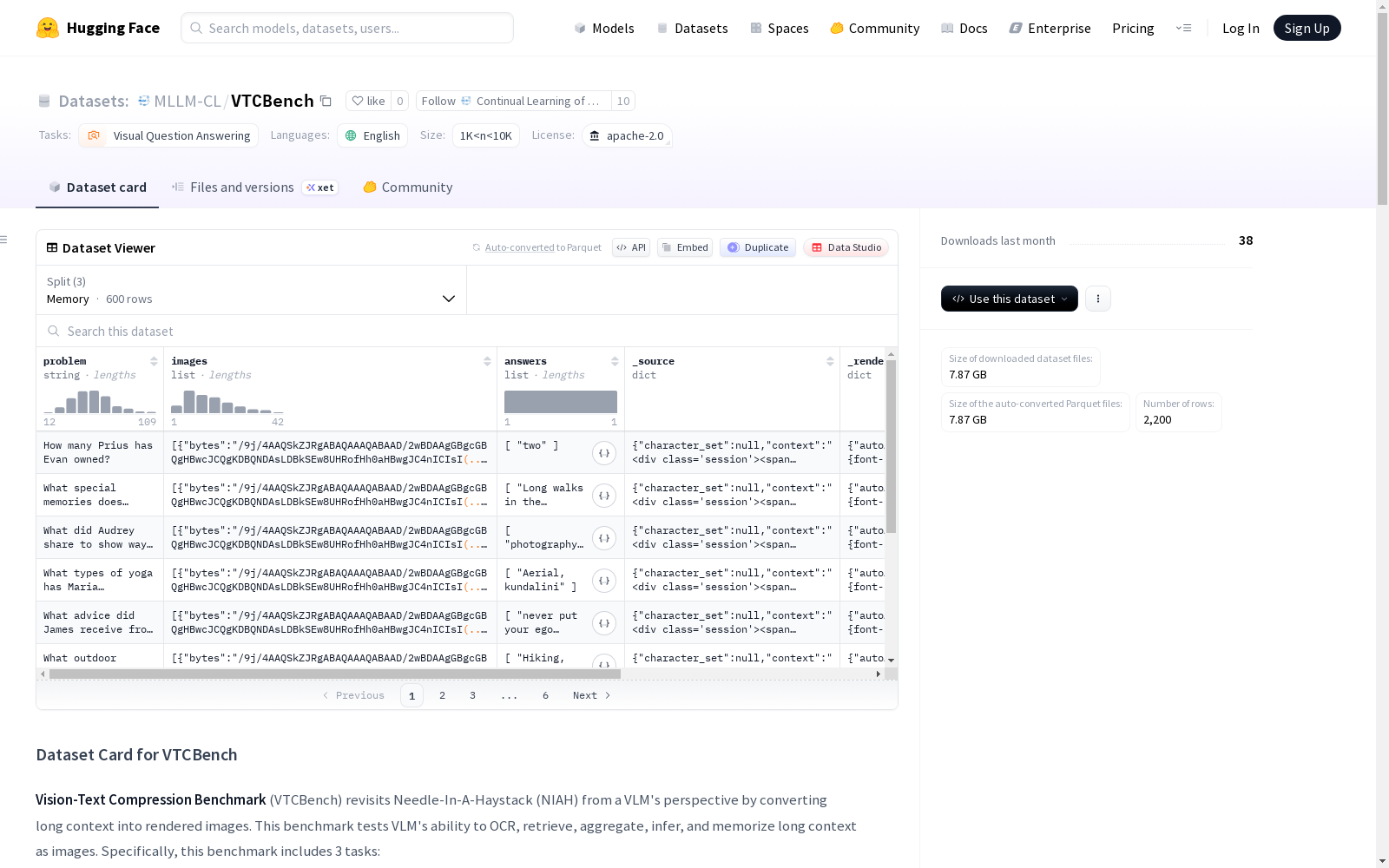This screenshot has height=868, width=1389.
Task: Open the dataset Community tab
Action: 407,187
